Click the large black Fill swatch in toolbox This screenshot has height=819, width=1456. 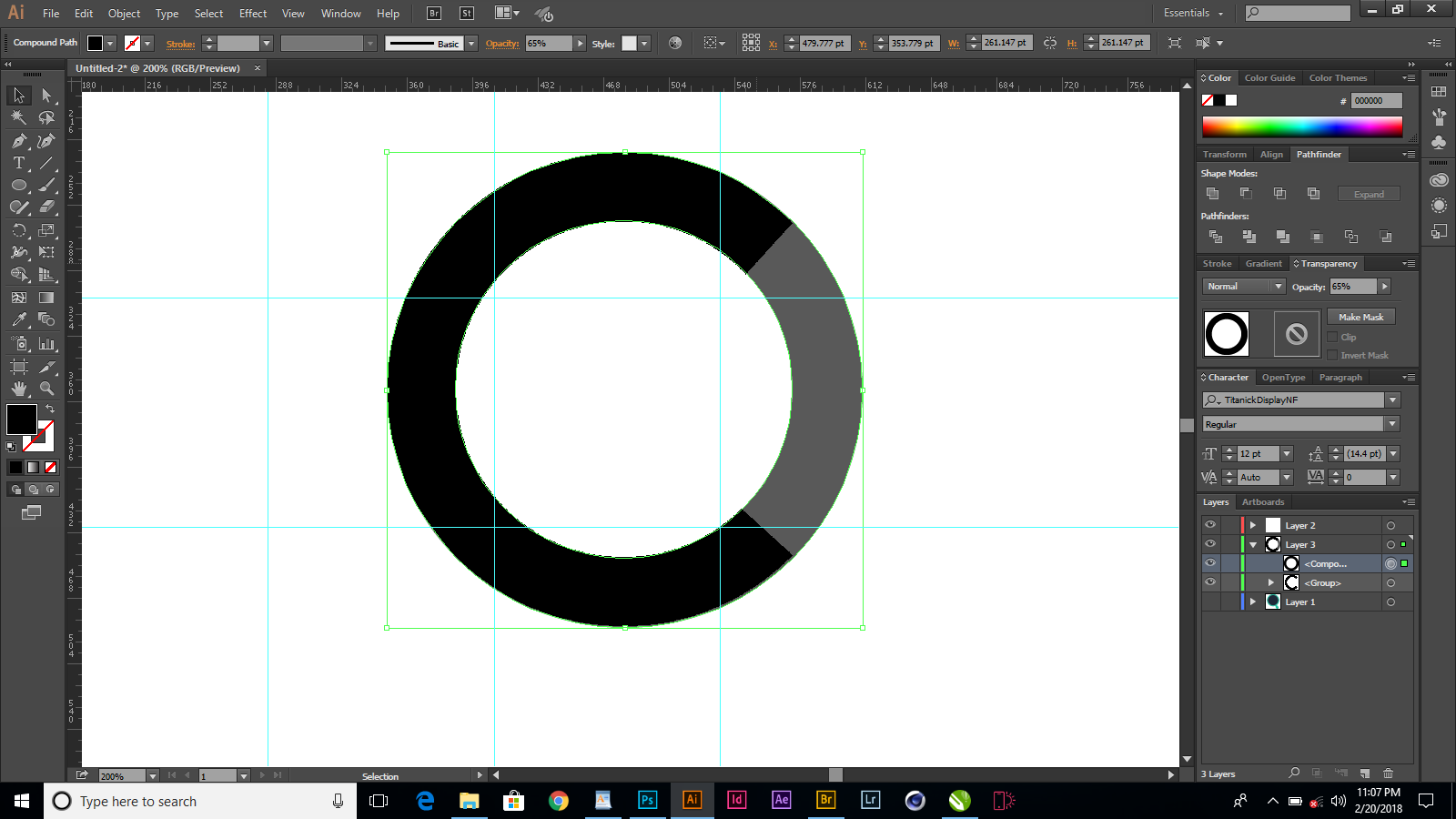coord(21,420)
